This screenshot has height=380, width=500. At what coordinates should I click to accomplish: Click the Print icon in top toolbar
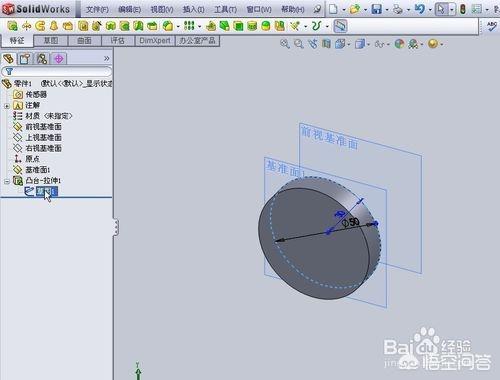click(x=398, y=9)
